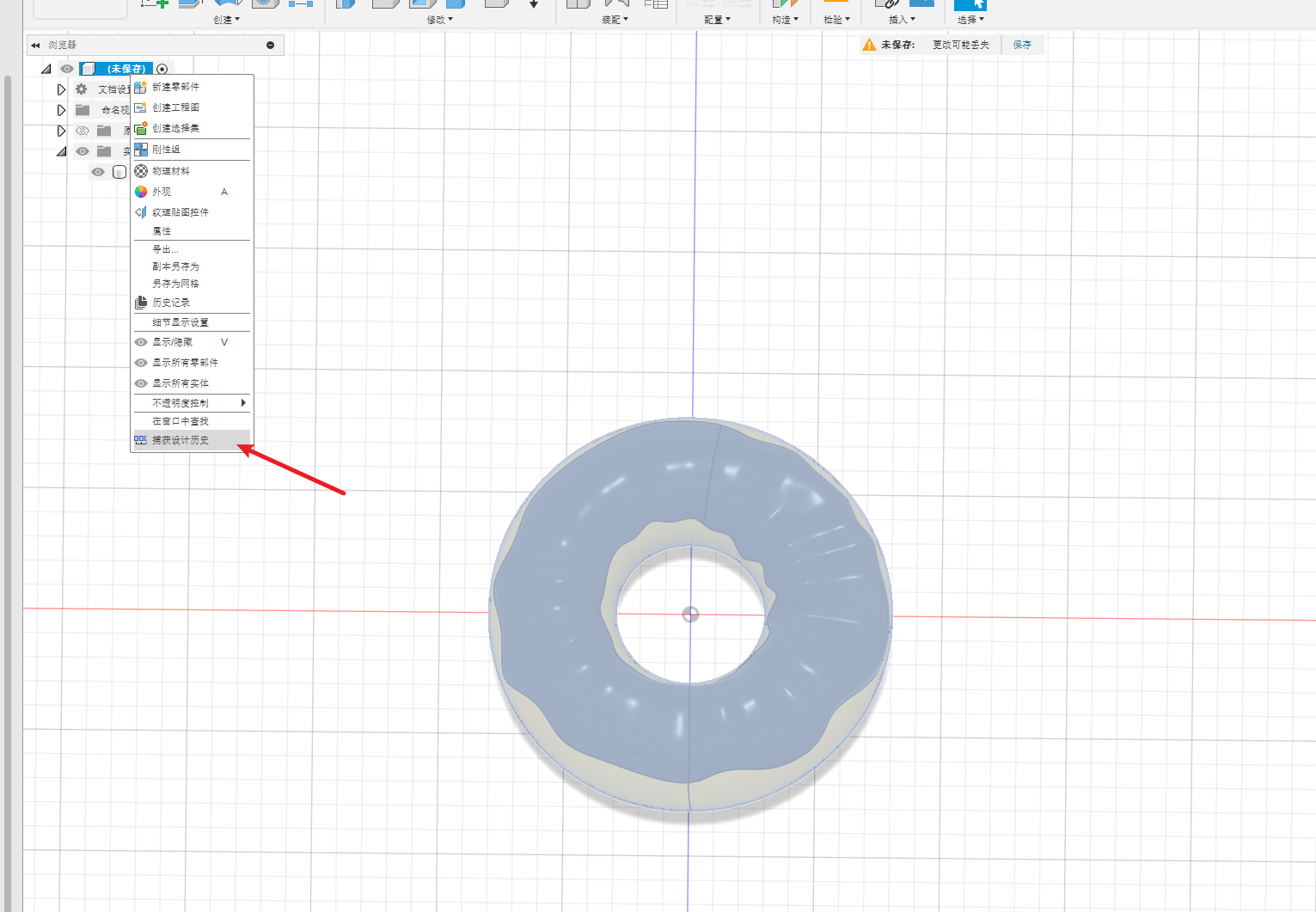
Task: Click the orange warning triangle icon
Action: tap(869, 45)
